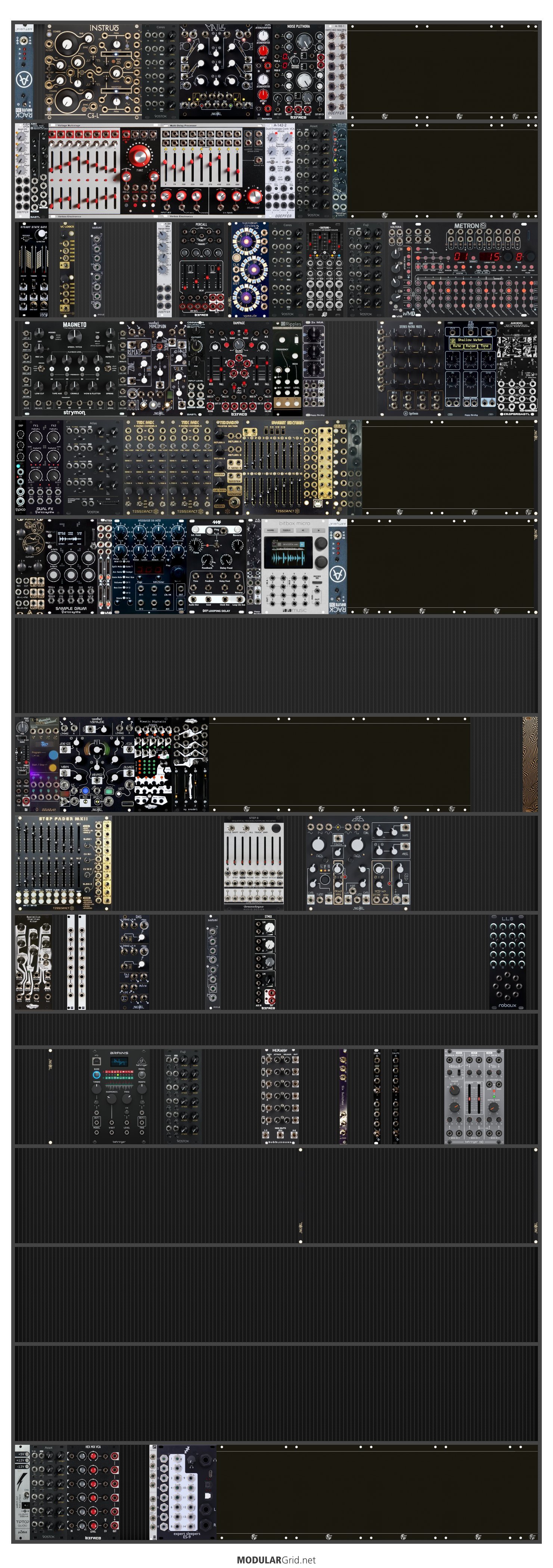
Task: Select the grey Behringer module with faders
Action: click(474, 1096)
